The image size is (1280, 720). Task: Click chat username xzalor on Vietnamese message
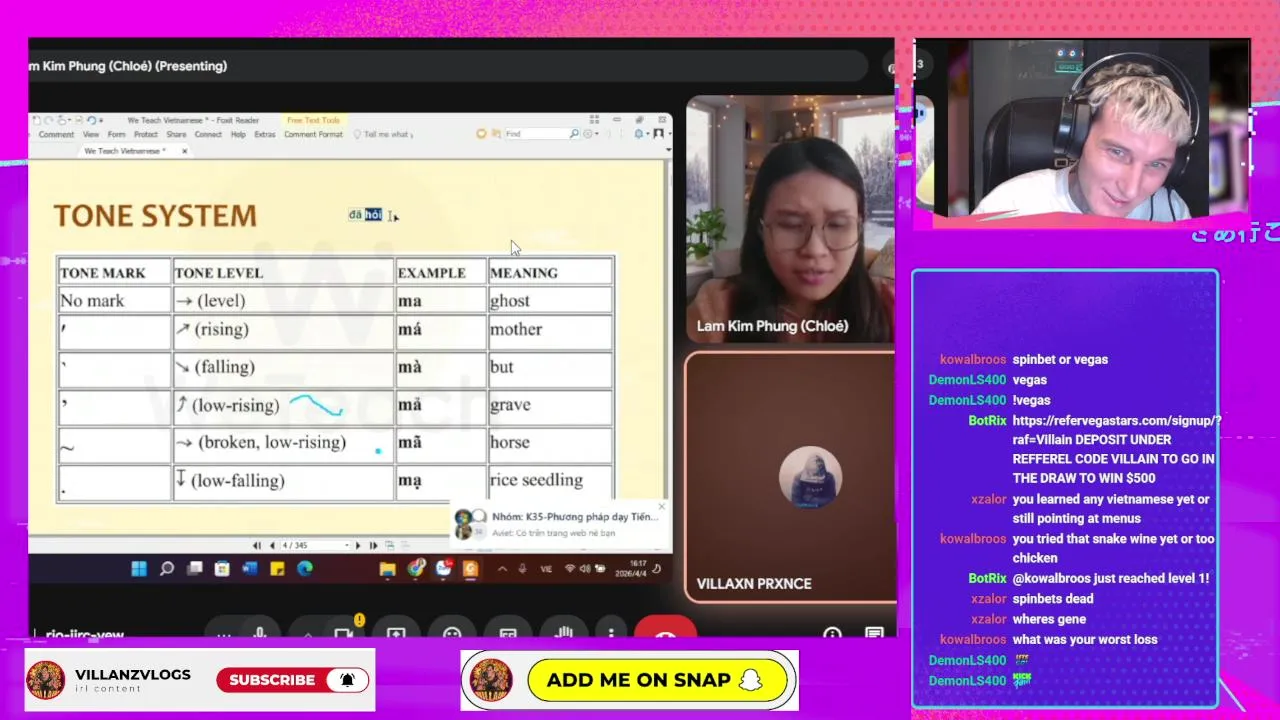pos(988,499)
